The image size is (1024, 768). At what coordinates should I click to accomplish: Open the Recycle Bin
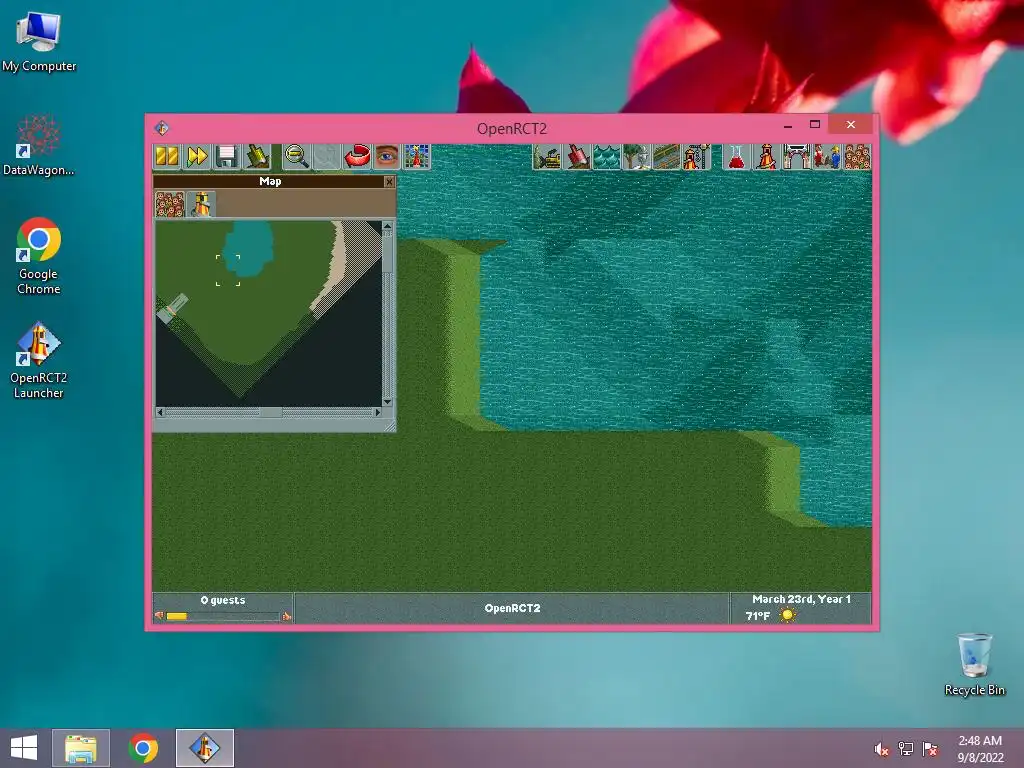coord(974,664)
